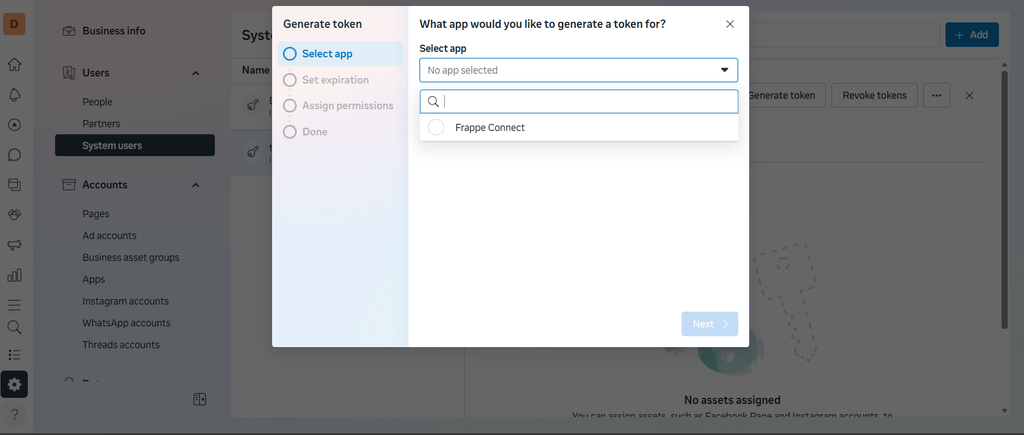Open the handshake icon in left rail

click(x=14, y=215)
